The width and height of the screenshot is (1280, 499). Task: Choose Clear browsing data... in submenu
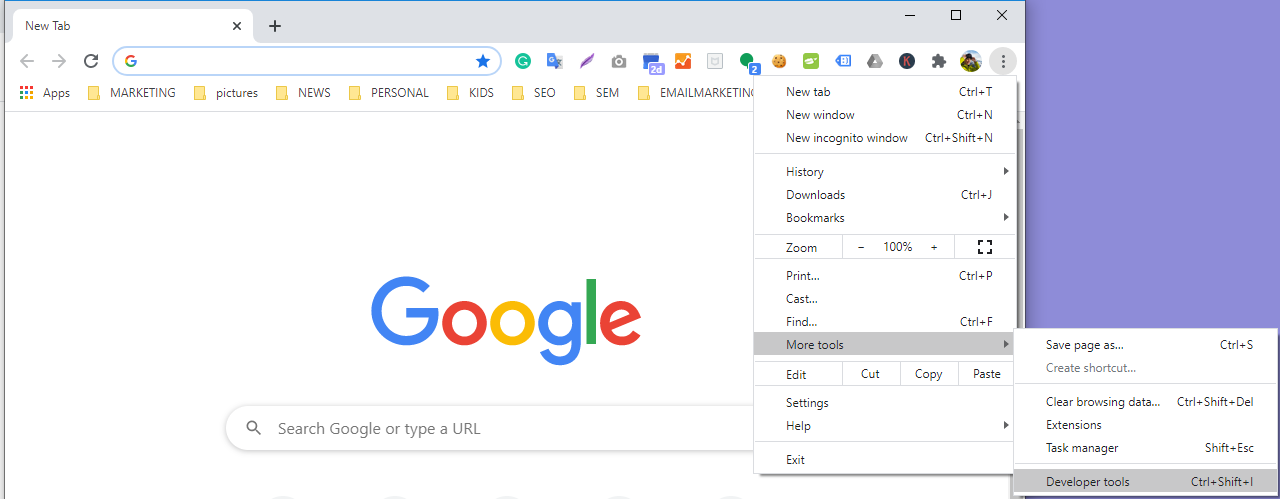pyautogui.click(x=1145, y=402)
